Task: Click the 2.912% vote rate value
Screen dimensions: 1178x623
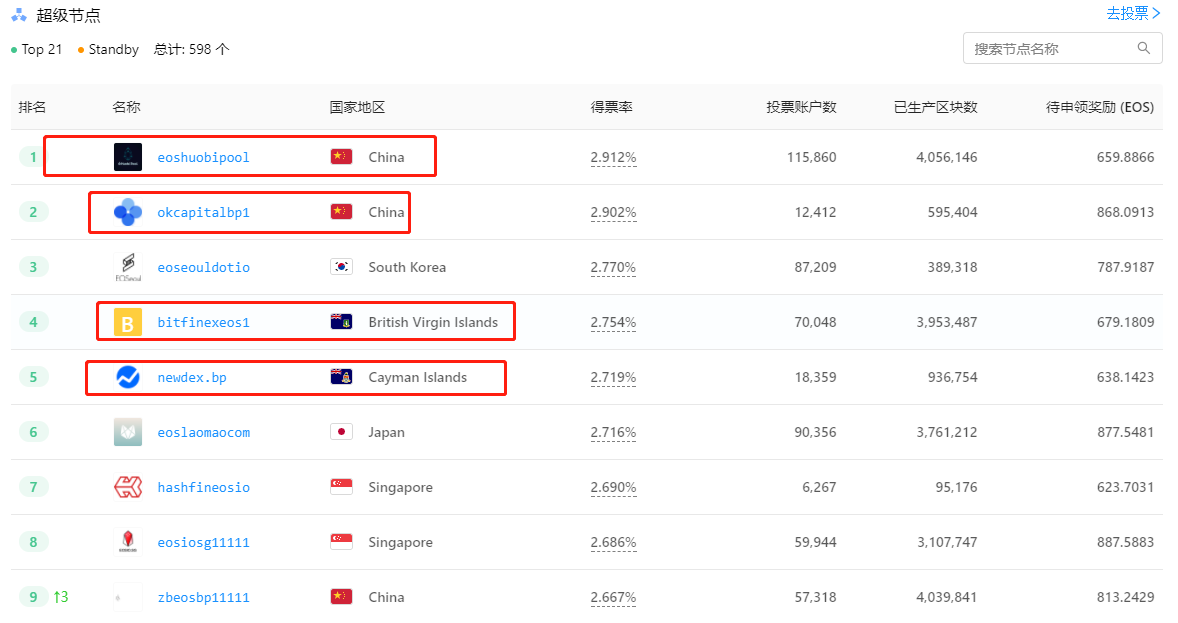Action: coord(613,157)
